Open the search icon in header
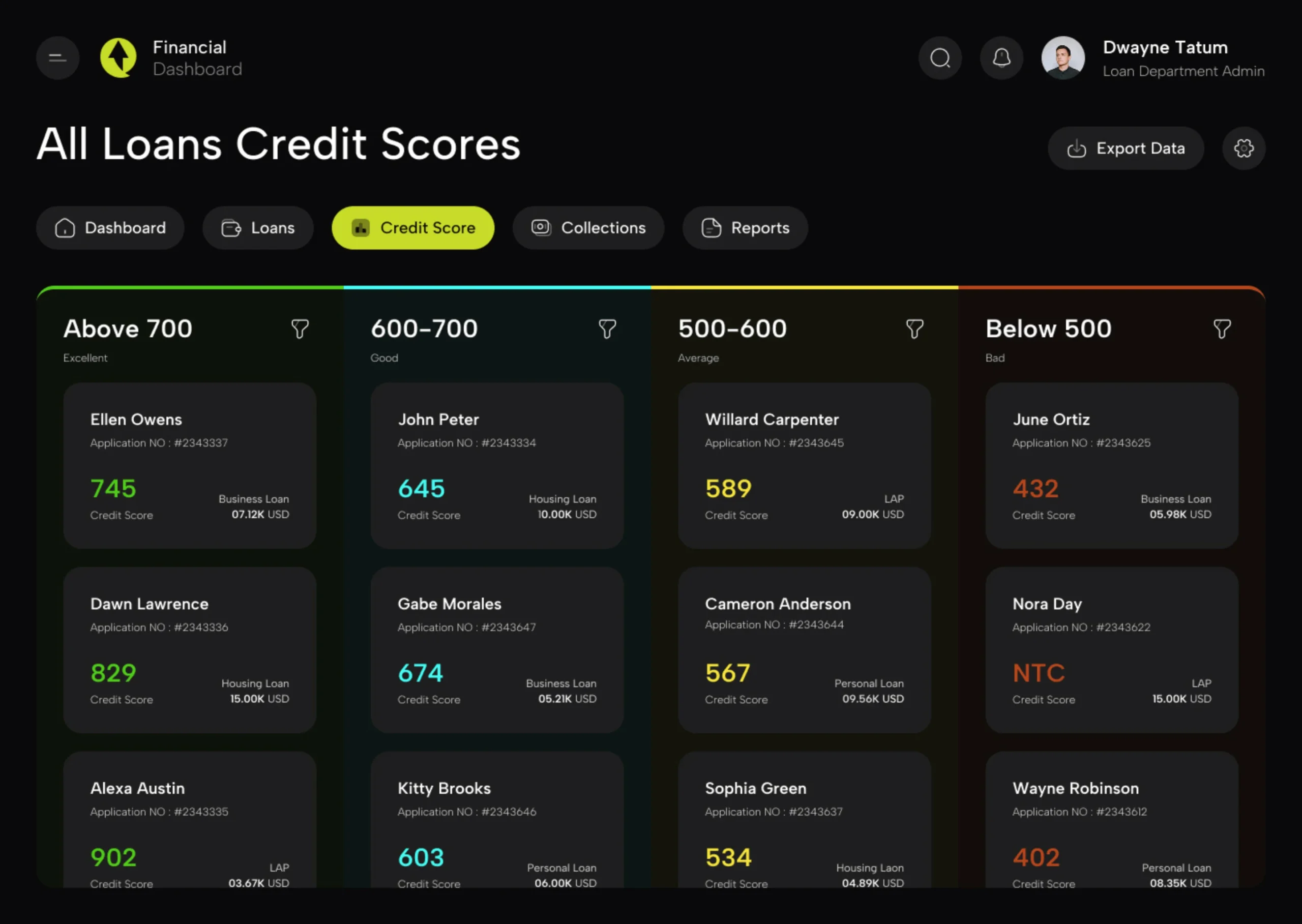This screenshot has width=1302, height=924. (940, 58)
